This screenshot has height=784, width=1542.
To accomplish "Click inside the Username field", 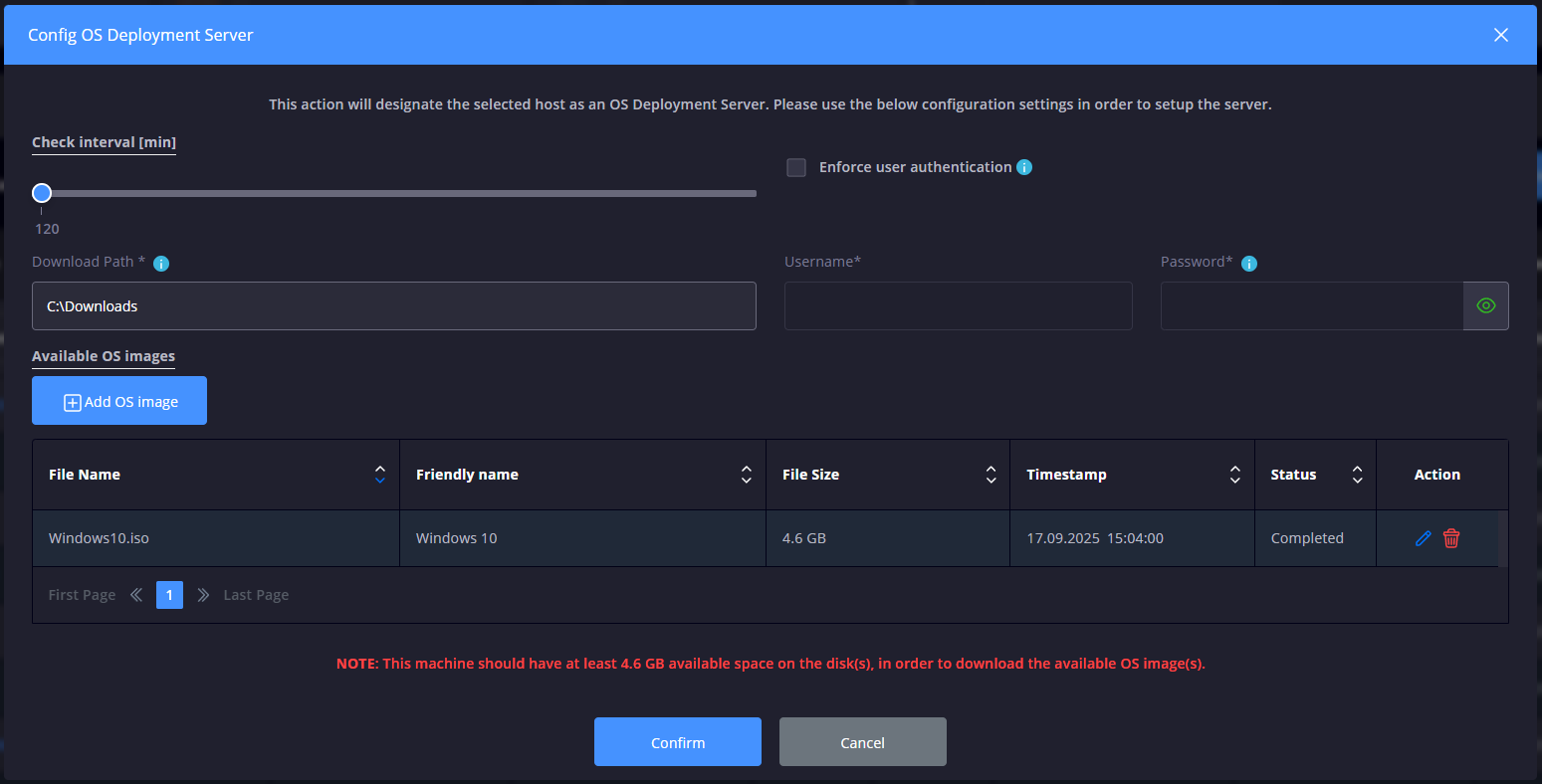I will click(x=958, y=305).
